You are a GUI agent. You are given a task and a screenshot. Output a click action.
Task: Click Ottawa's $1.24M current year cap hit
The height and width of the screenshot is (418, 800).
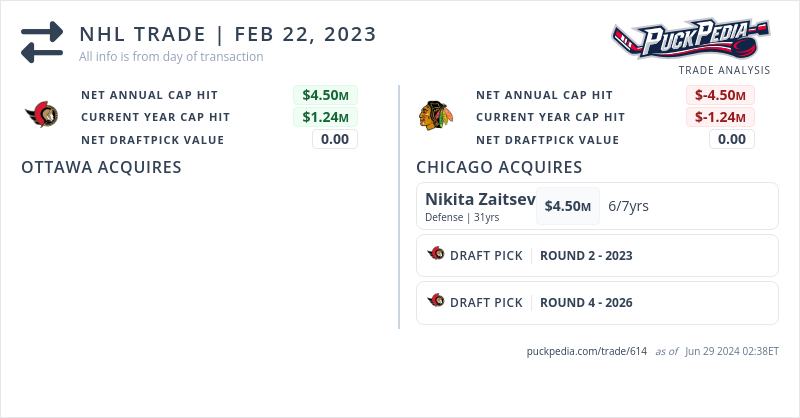pos(325,117)
